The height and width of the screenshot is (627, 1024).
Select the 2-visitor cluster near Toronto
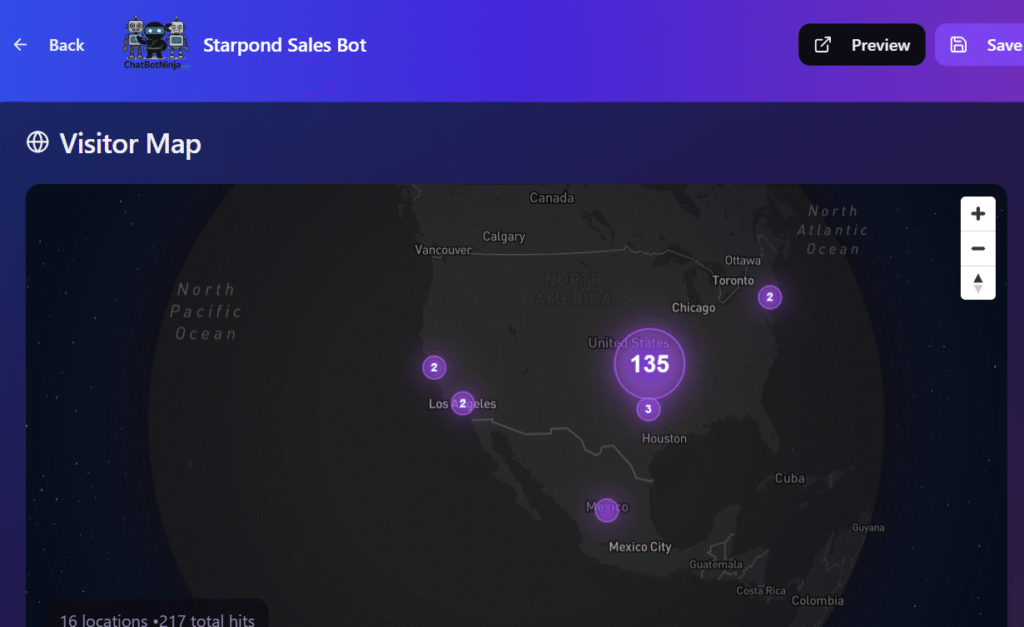pyautogui.click(x=769, y=297)
